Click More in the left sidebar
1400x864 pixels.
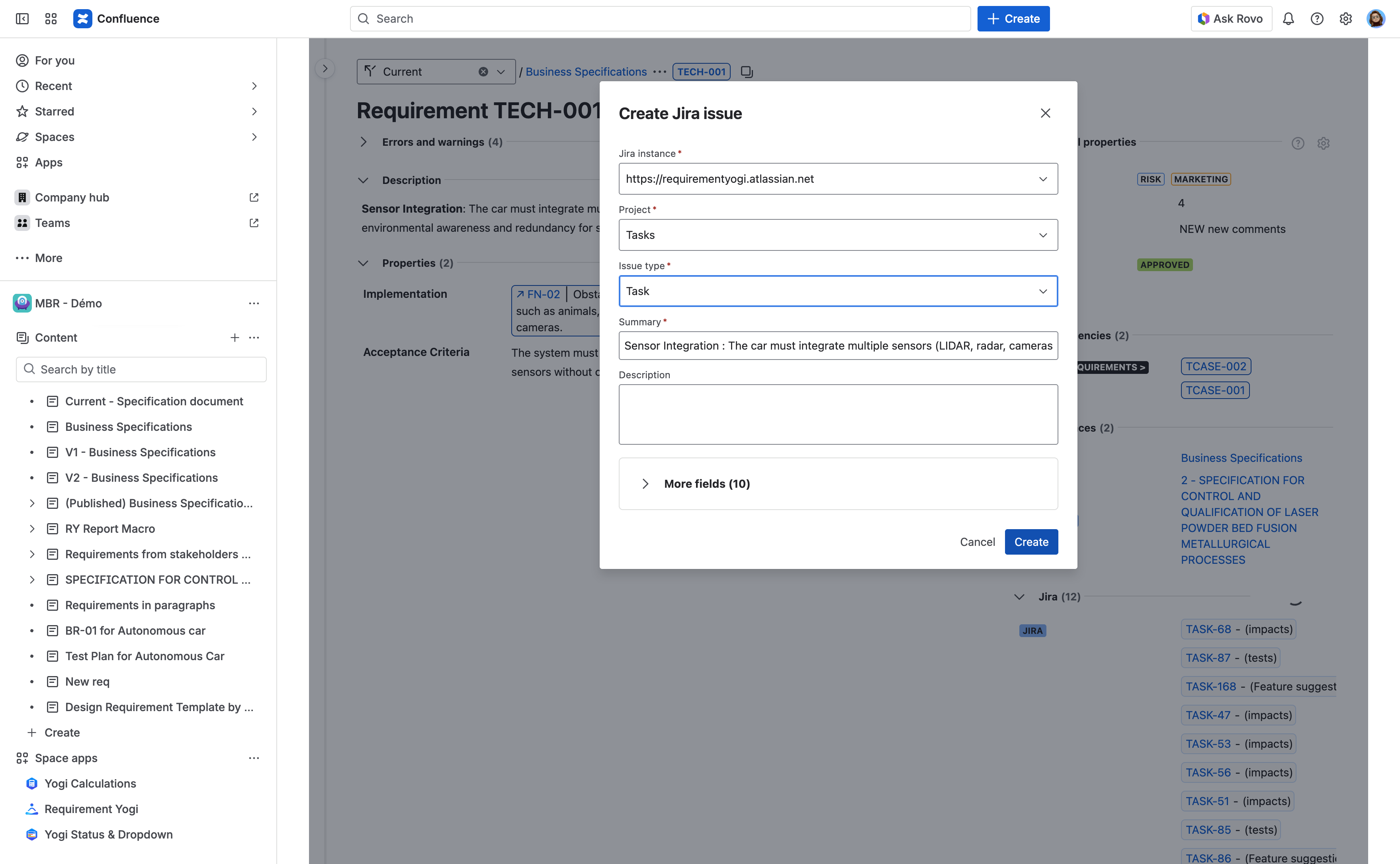47,258
